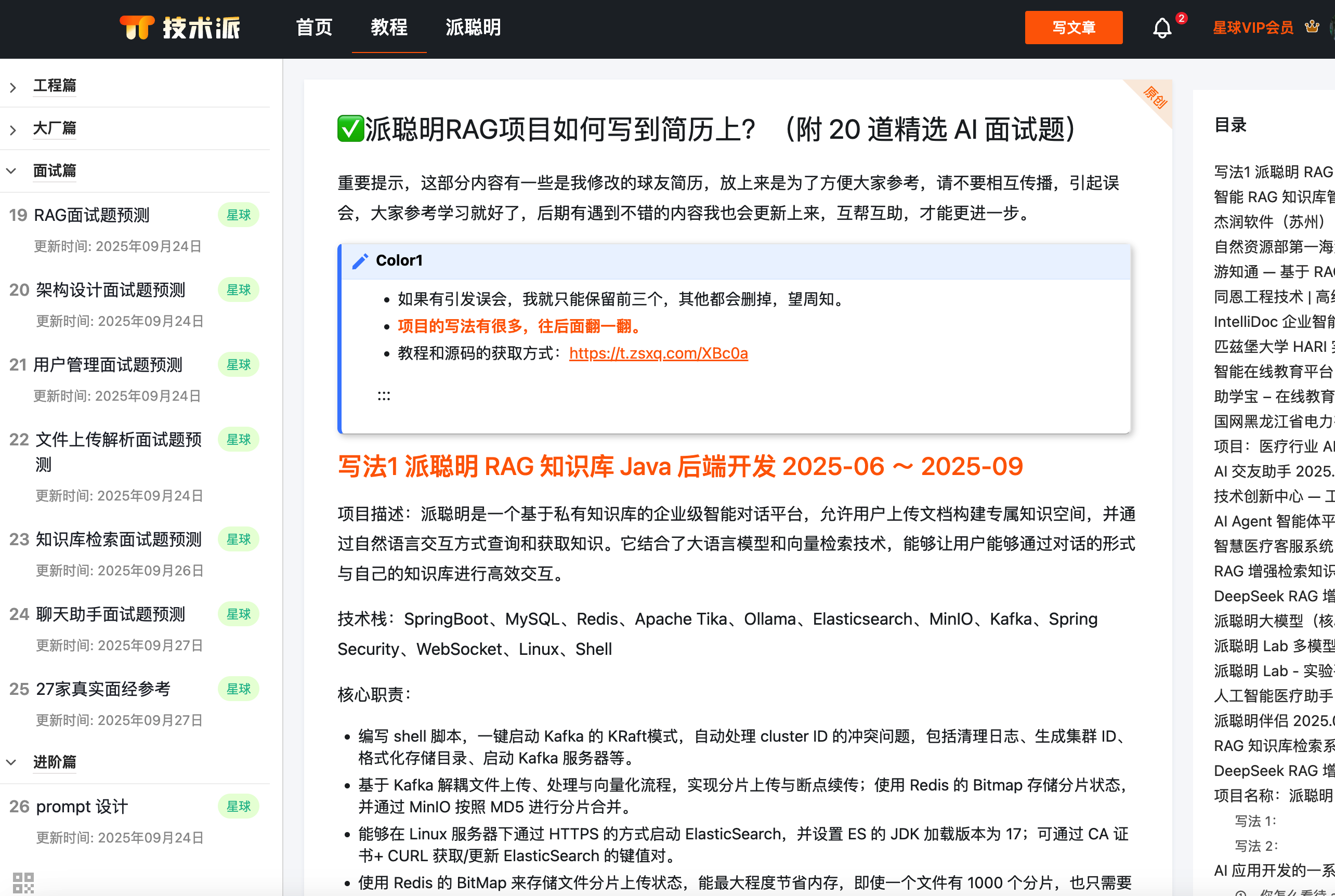Click the VIP crown icon

[1312, 27]
